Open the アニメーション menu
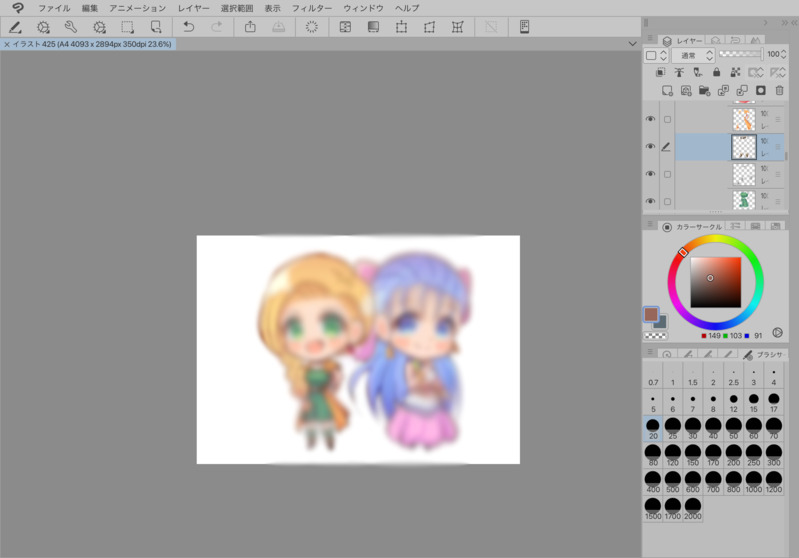The width and height of the screenshot is (799, 558). click(x=138, y=8)
